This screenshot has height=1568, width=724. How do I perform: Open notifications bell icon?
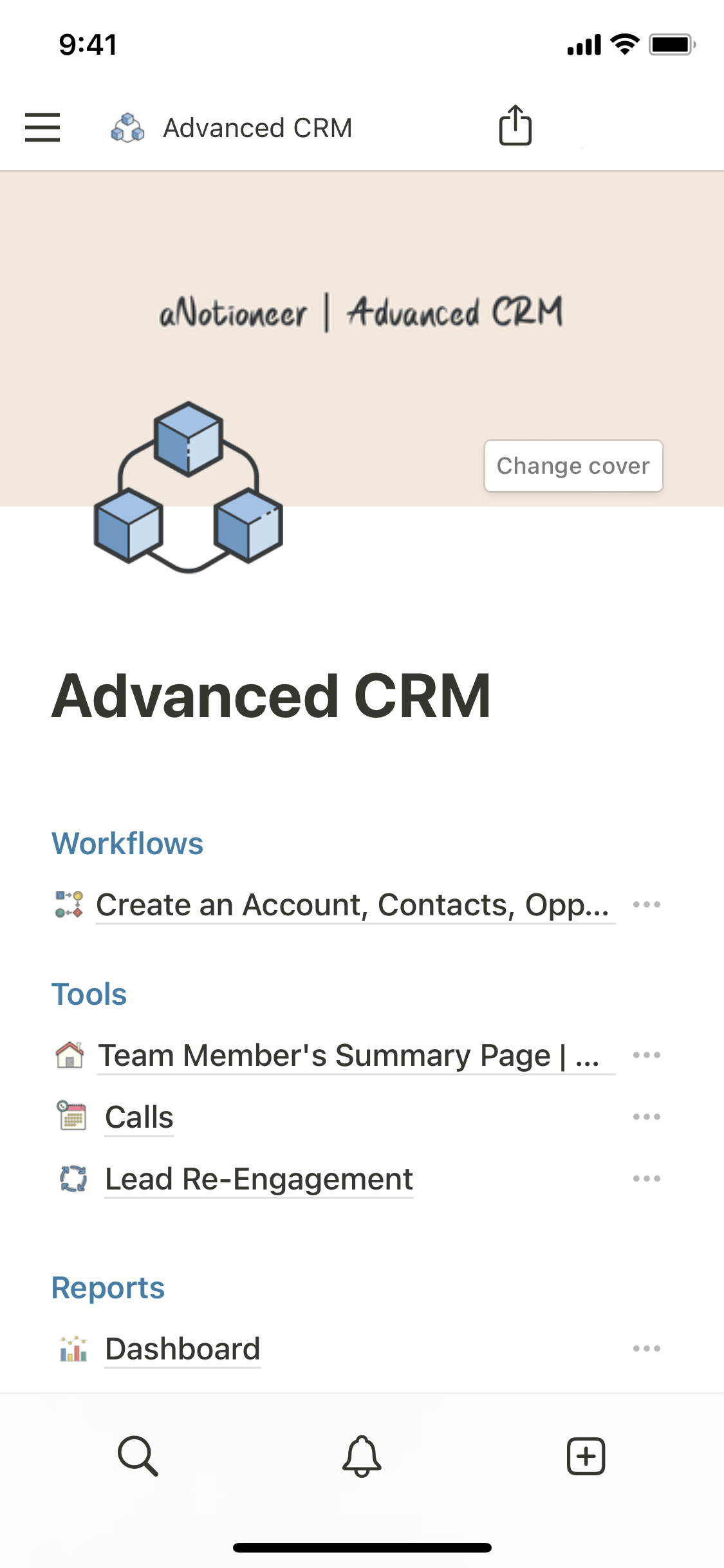tap(362, 1455)
